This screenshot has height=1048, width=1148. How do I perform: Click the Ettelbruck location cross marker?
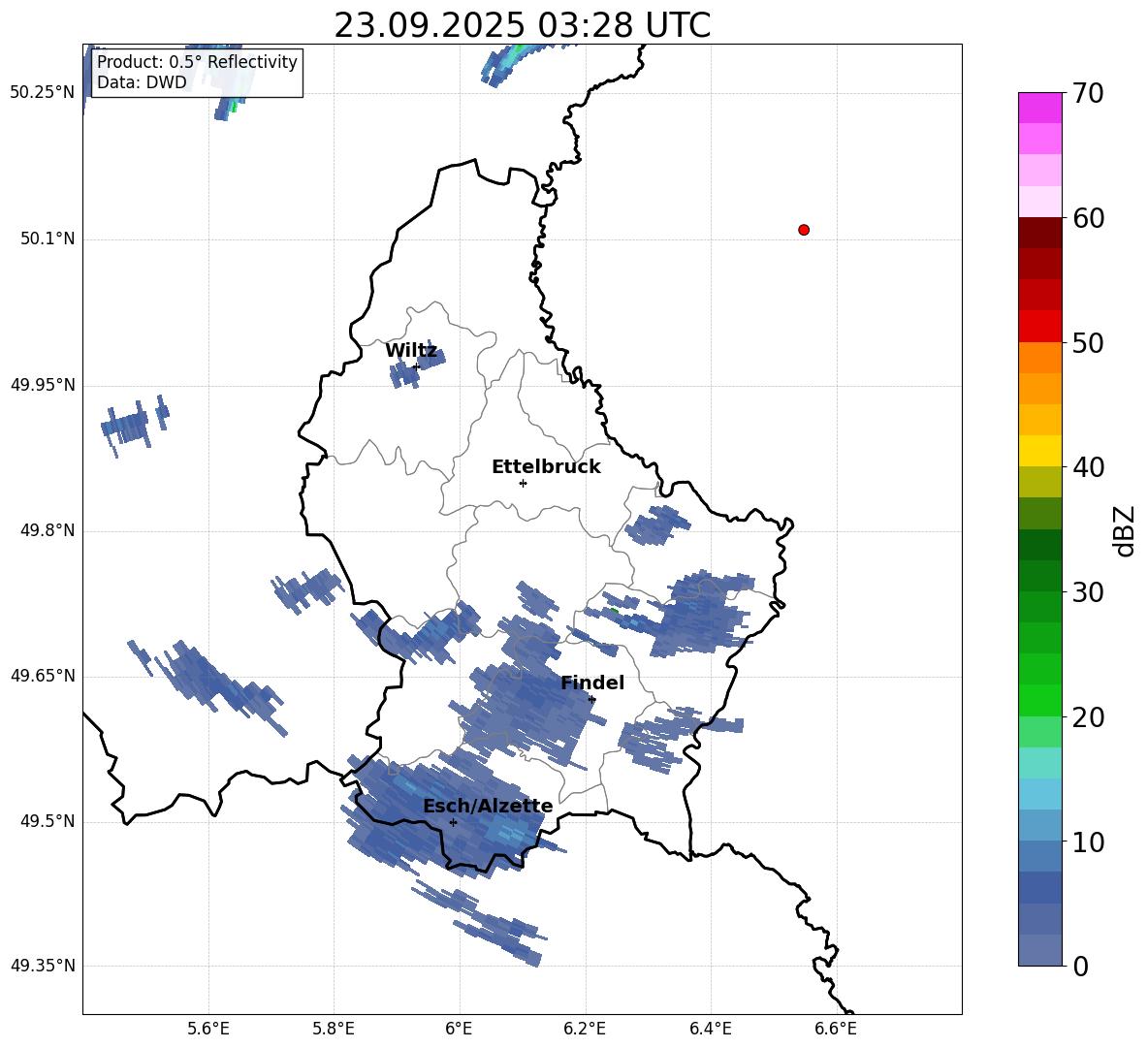pyautogui.click(x=523, y=483)
